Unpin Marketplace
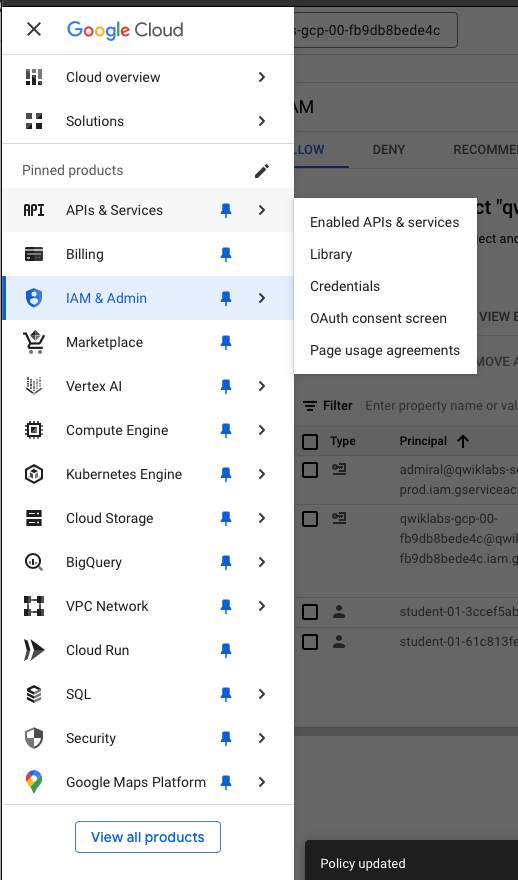 [226, 342]
